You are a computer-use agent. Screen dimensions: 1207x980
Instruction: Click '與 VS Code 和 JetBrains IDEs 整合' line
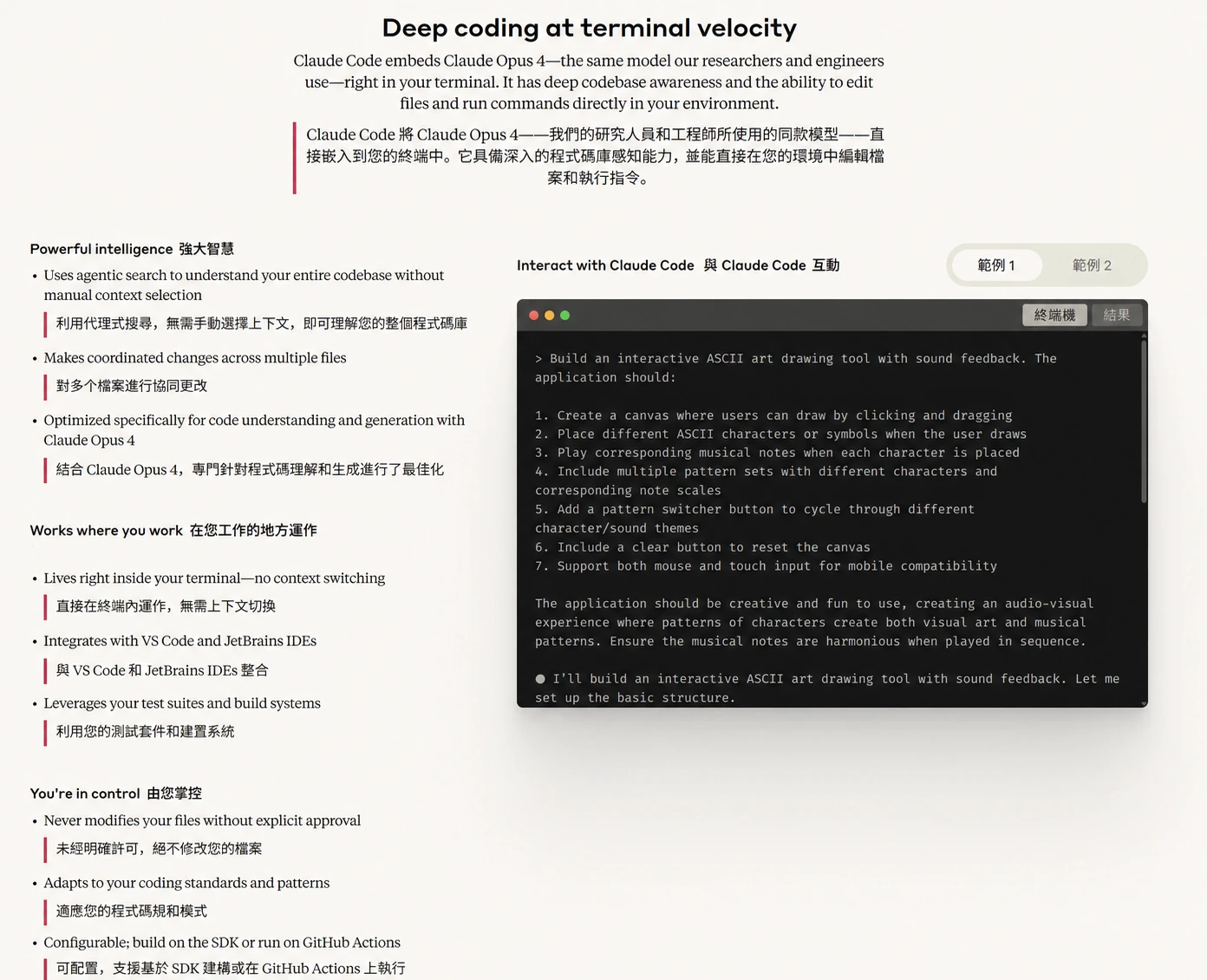pos(162,670)
